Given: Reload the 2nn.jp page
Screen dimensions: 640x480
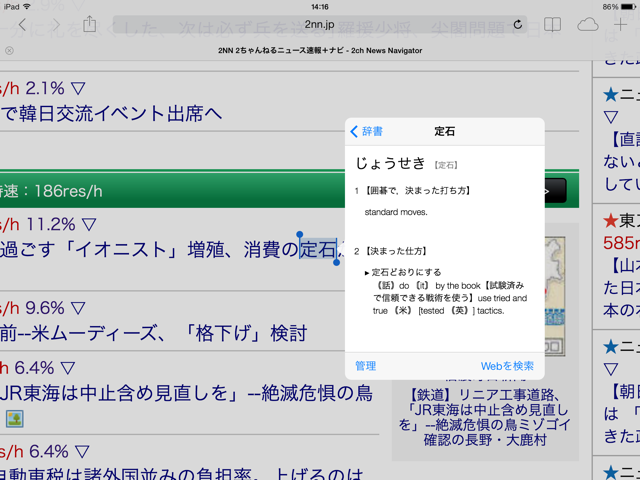Looking at the screenshot, I should (518, 24).
